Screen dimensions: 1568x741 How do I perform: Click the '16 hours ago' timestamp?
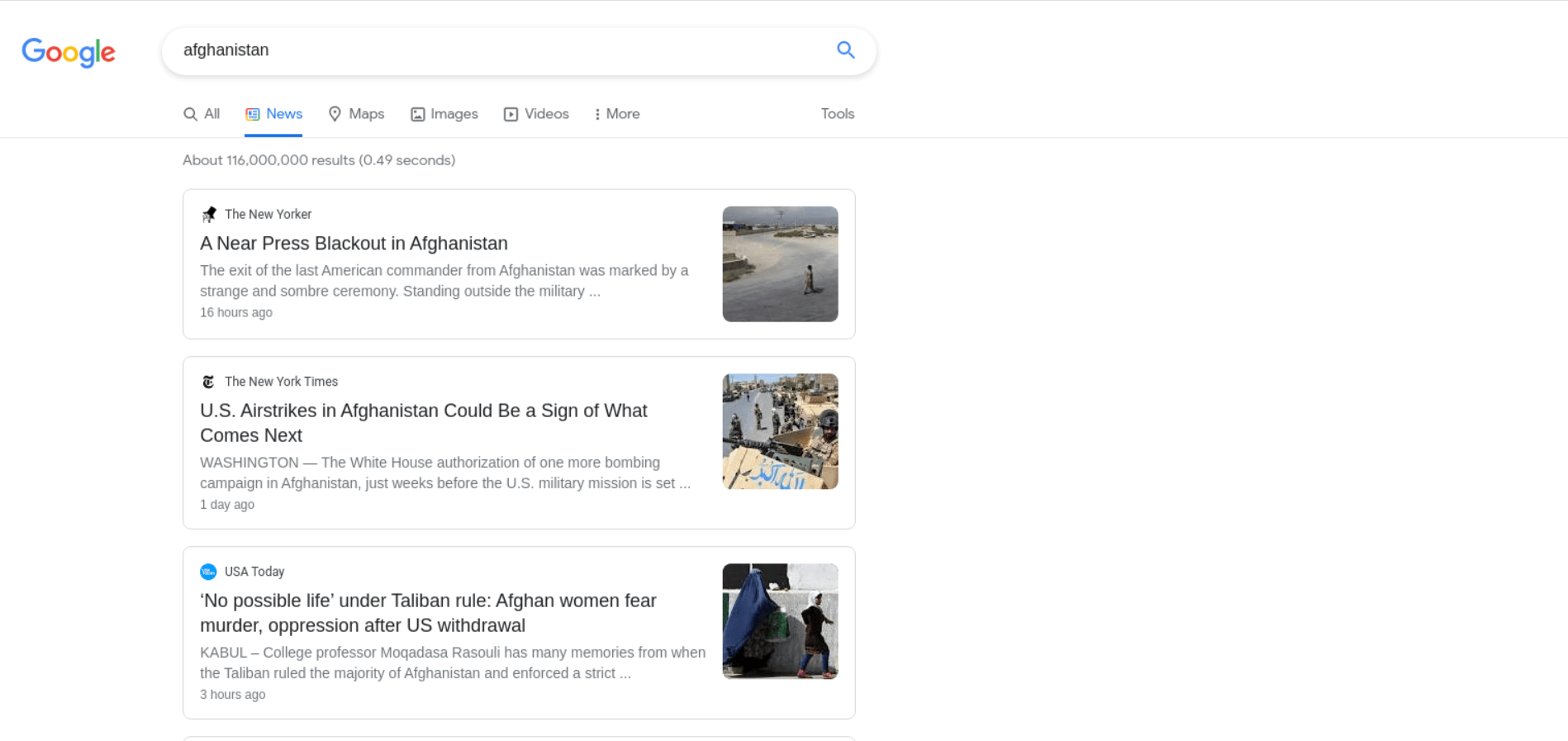click(236, 312)
